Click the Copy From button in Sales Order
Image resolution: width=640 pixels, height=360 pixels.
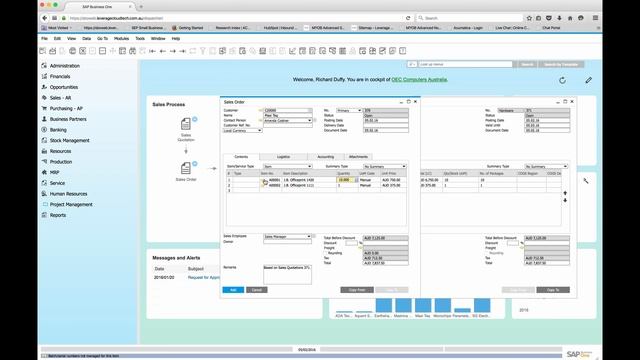click(357, 290)
